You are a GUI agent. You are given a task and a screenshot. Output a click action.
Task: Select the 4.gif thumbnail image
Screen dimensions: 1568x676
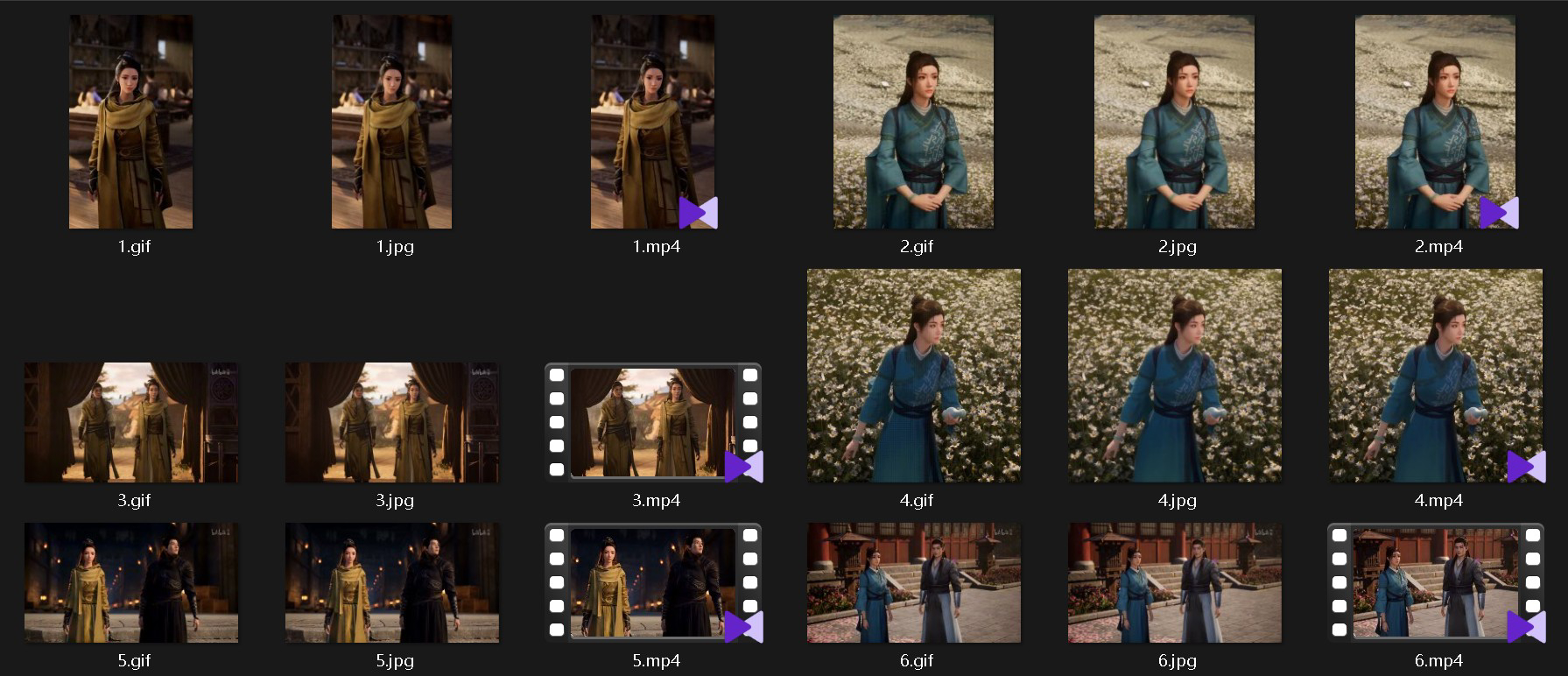(x=914, y=376)
